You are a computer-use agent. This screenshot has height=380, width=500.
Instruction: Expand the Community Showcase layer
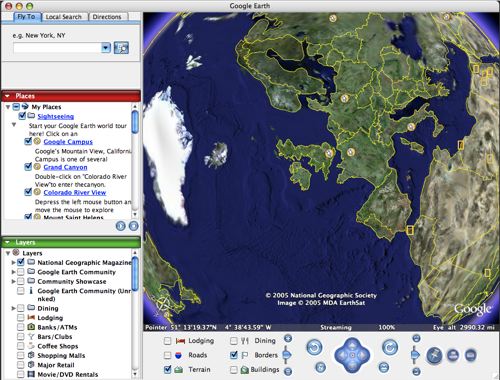tap(13, 281)
